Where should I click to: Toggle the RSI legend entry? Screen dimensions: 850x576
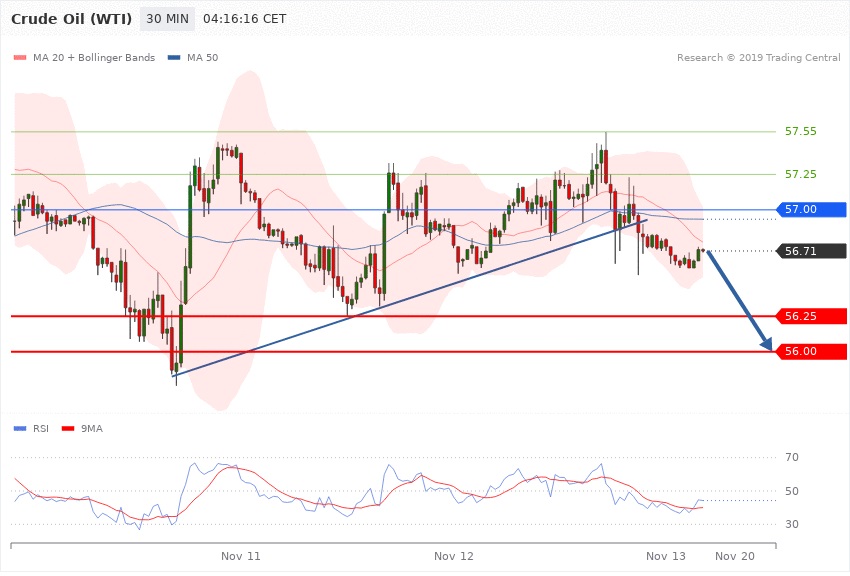[32, 429]
